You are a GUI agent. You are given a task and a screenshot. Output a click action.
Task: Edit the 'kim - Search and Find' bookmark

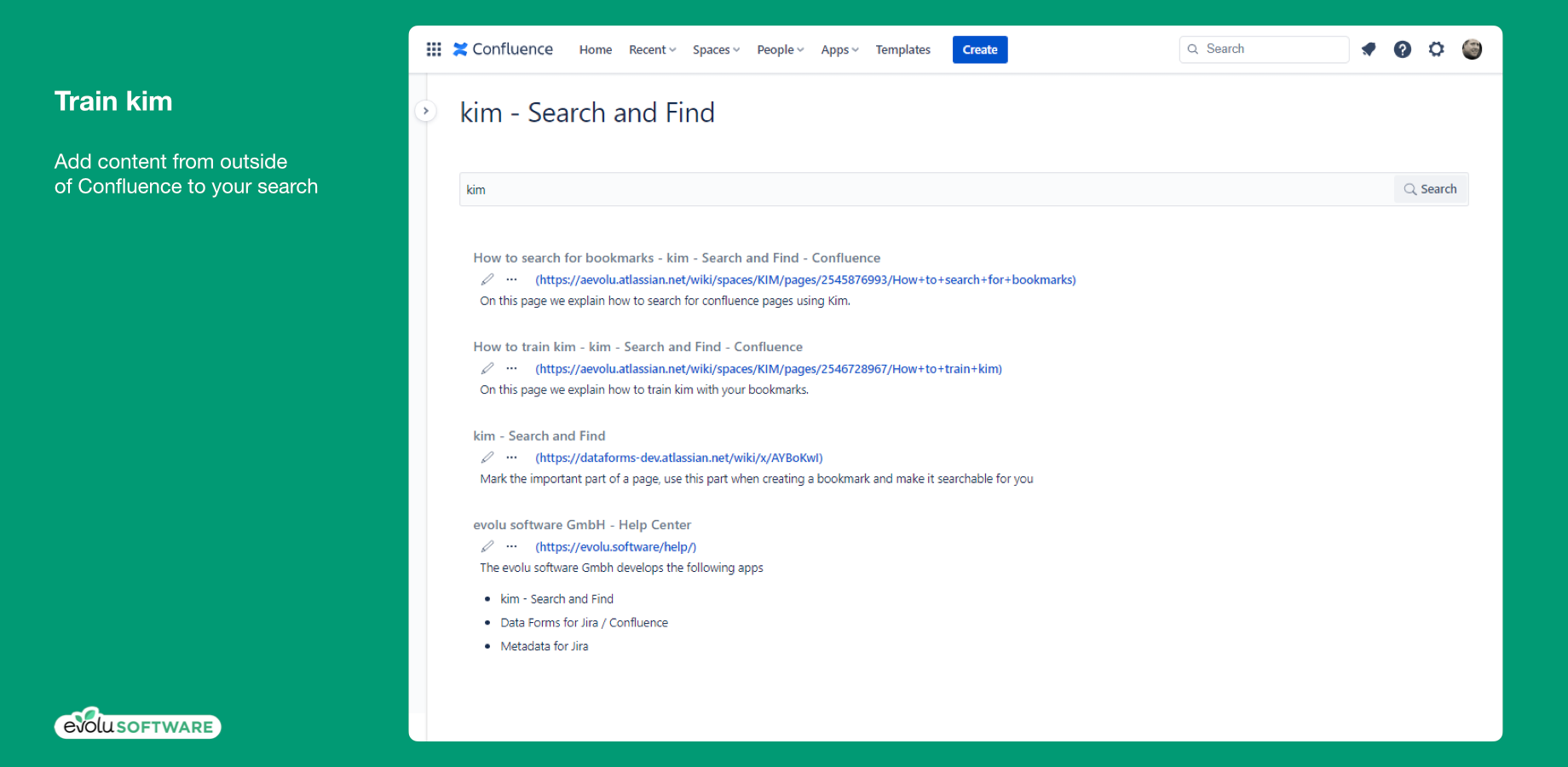tap(487, 458)
